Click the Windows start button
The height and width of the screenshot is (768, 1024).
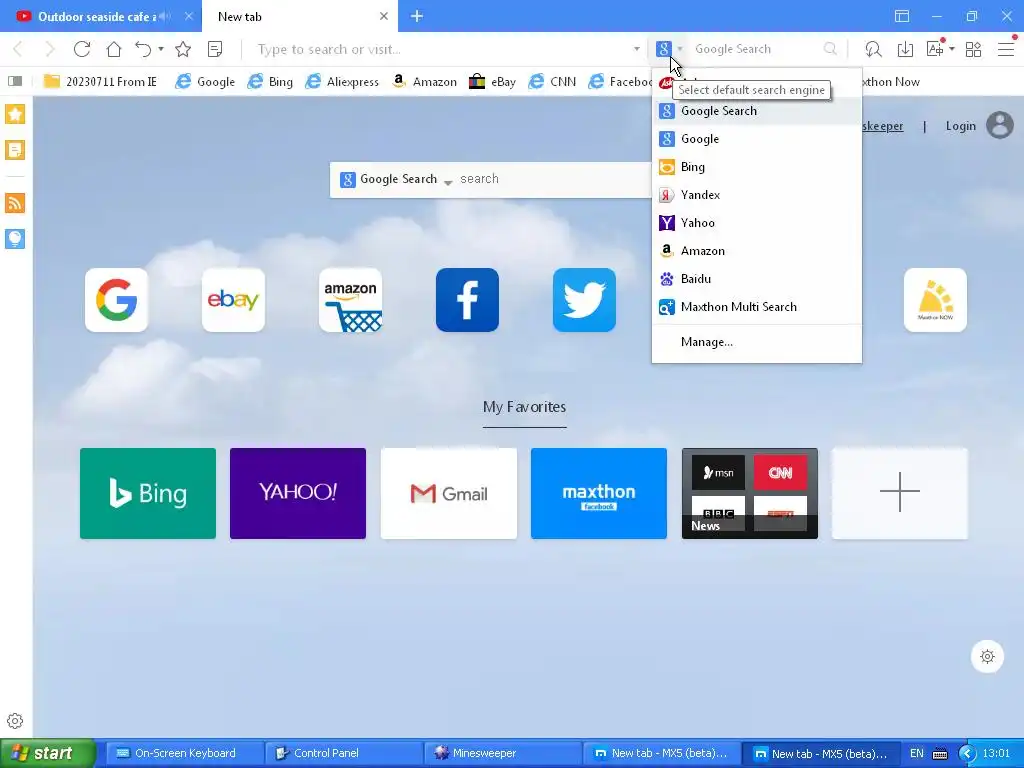click(x=48, y=753)
